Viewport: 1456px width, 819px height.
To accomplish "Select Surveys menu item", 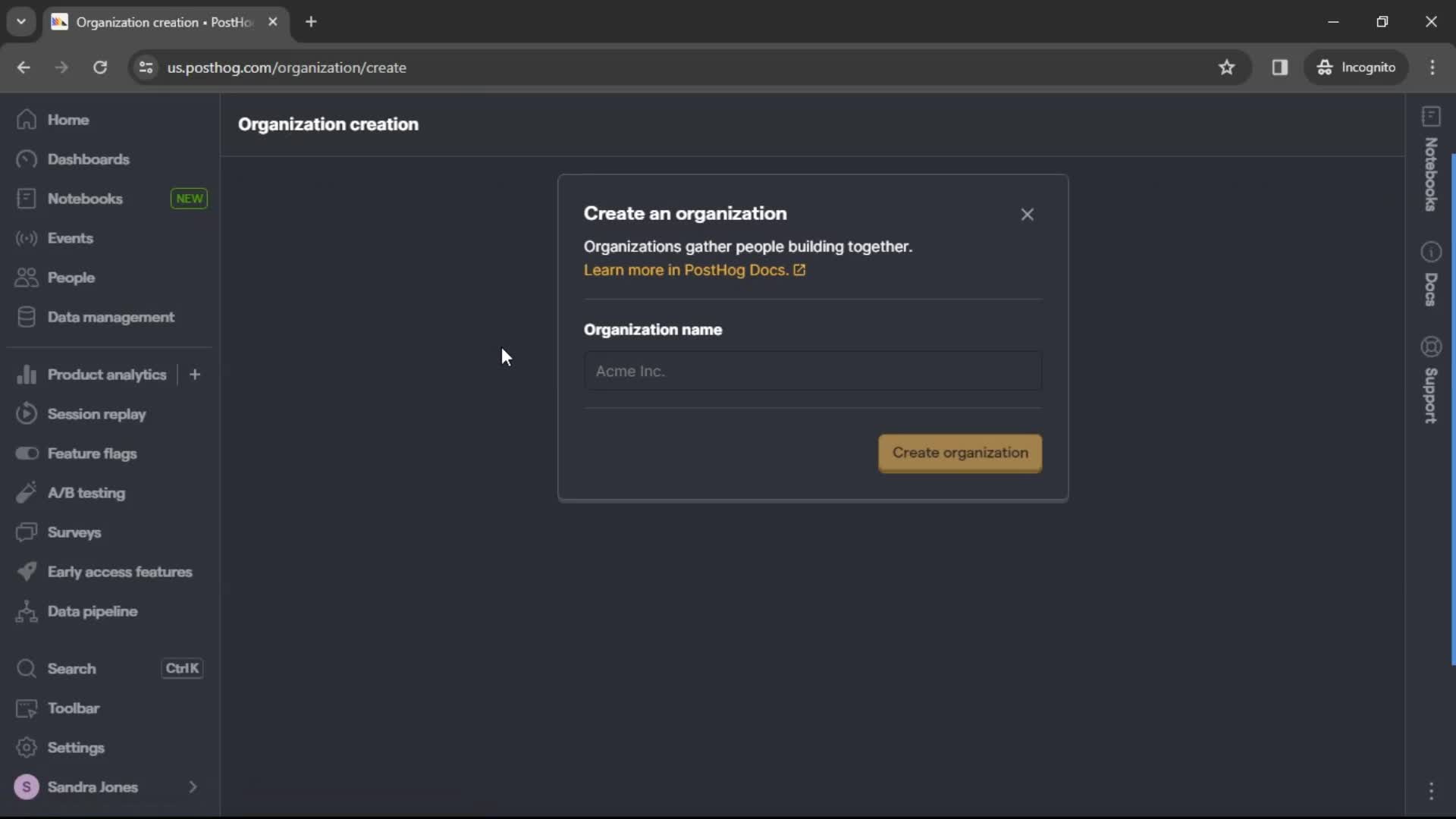I will pos(74,532).
